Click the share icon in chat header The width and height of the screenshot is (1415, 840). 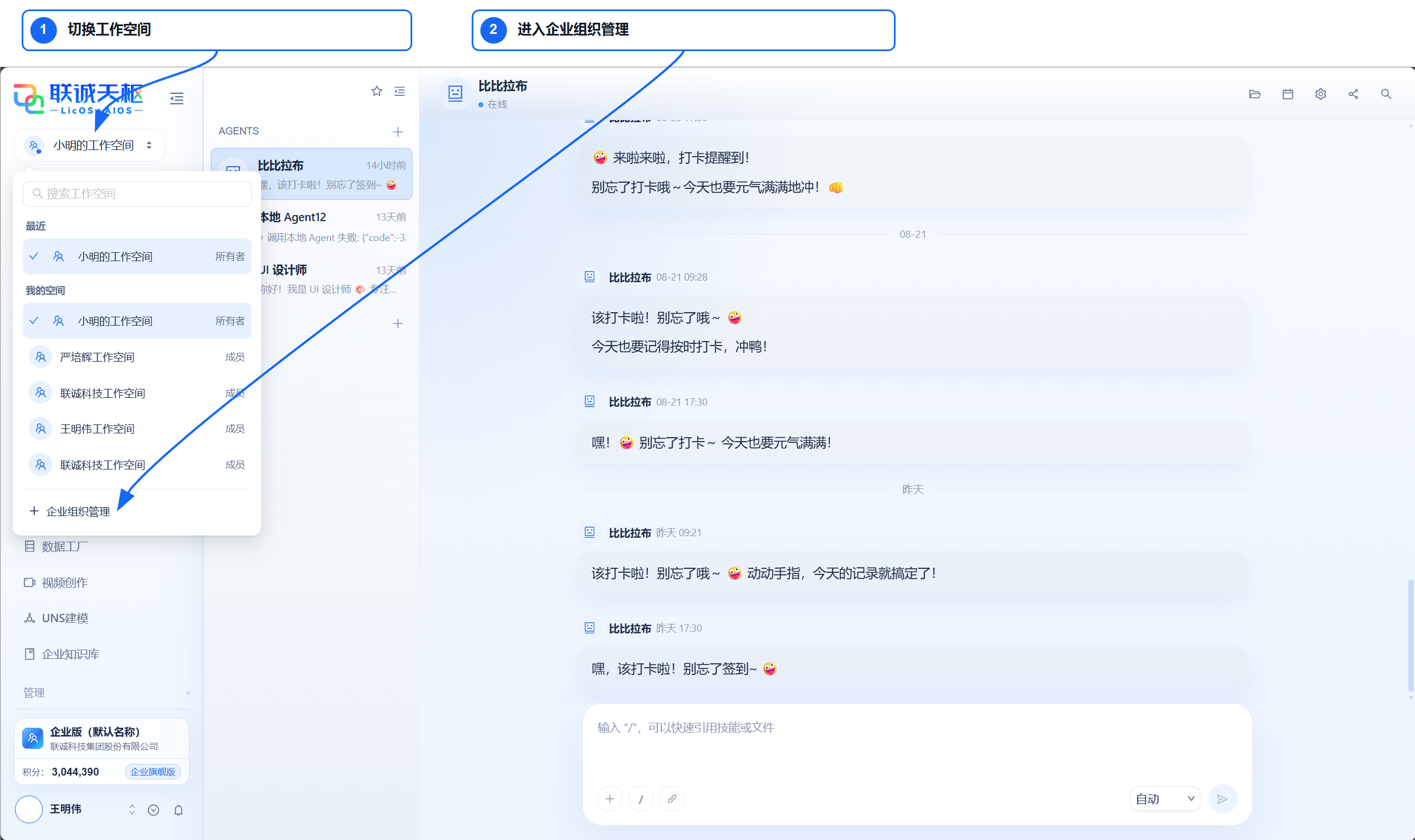(x=1353, y=94)
